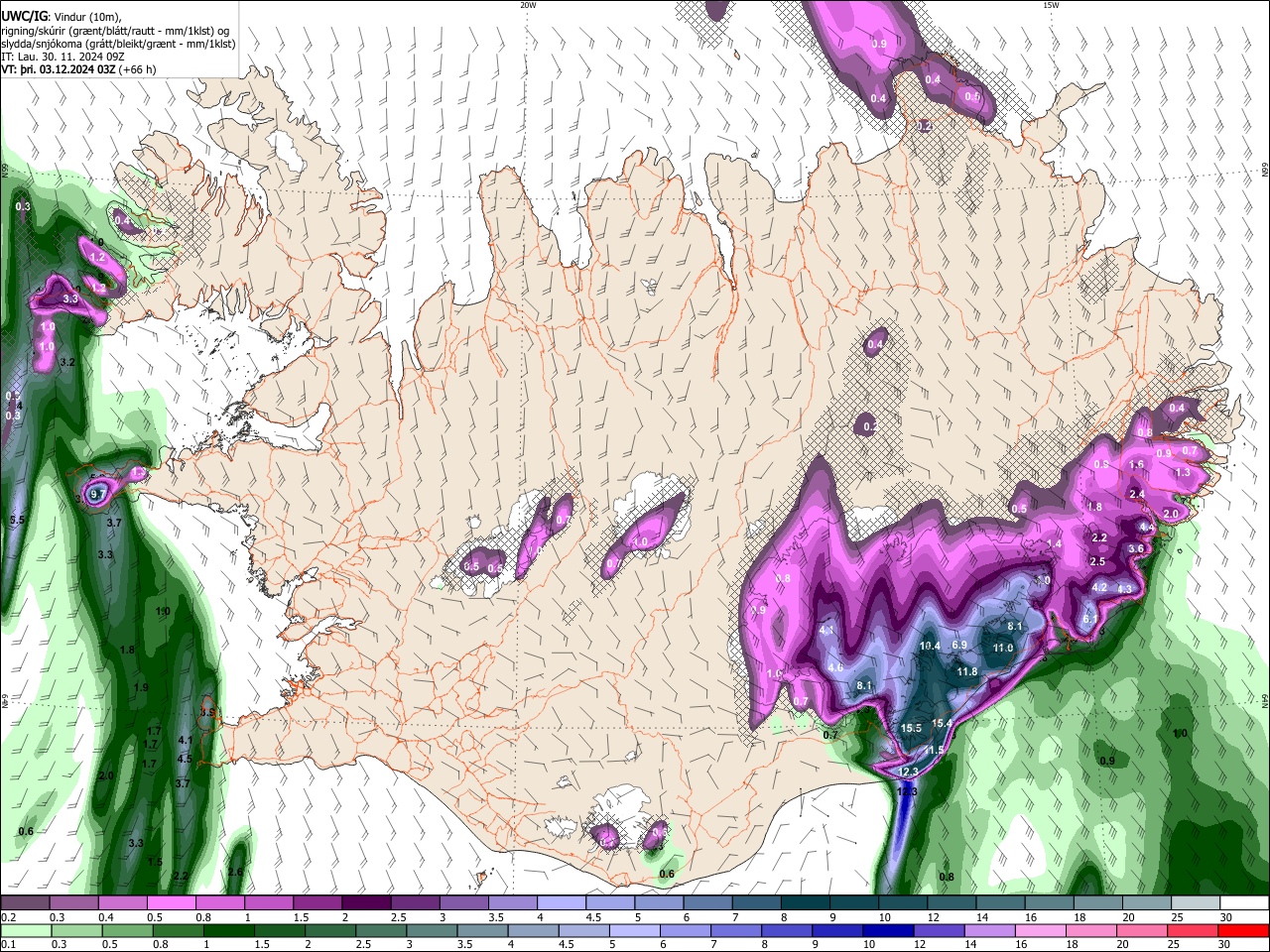Click the '11.5' precipitation value on the map
This screenshot has height=952, width=1270.
click(x=934, y=751)
